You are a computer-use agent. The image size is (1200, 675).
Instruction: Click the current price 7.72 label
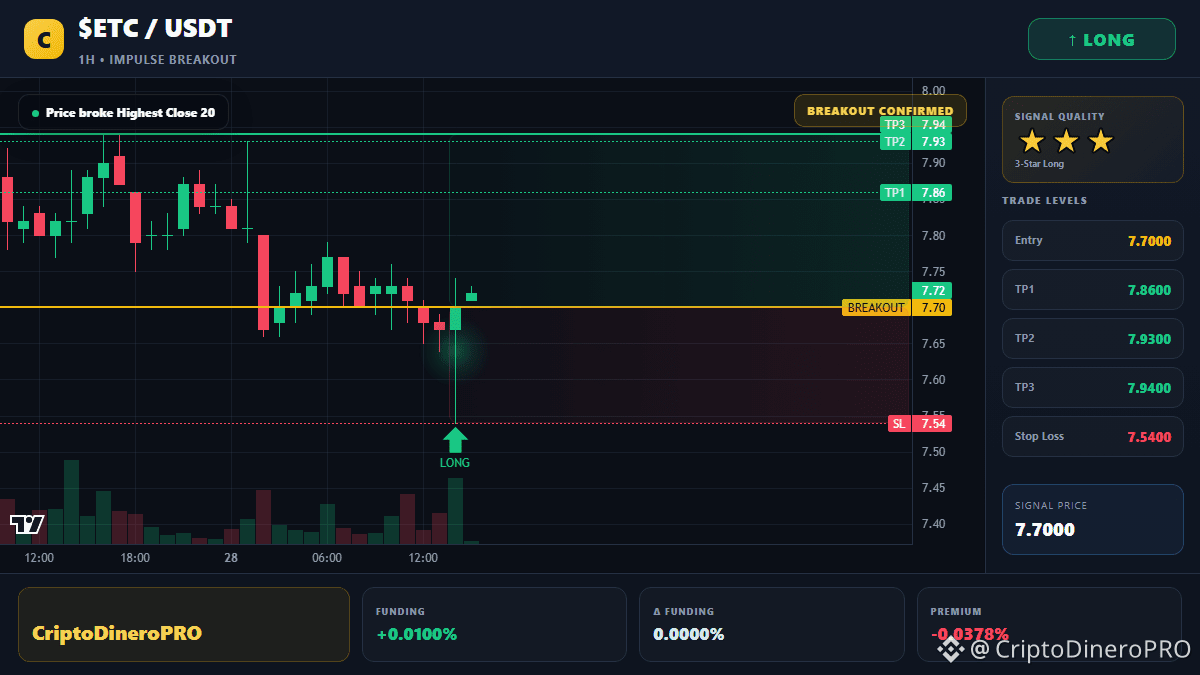click(x=931, y=290)
